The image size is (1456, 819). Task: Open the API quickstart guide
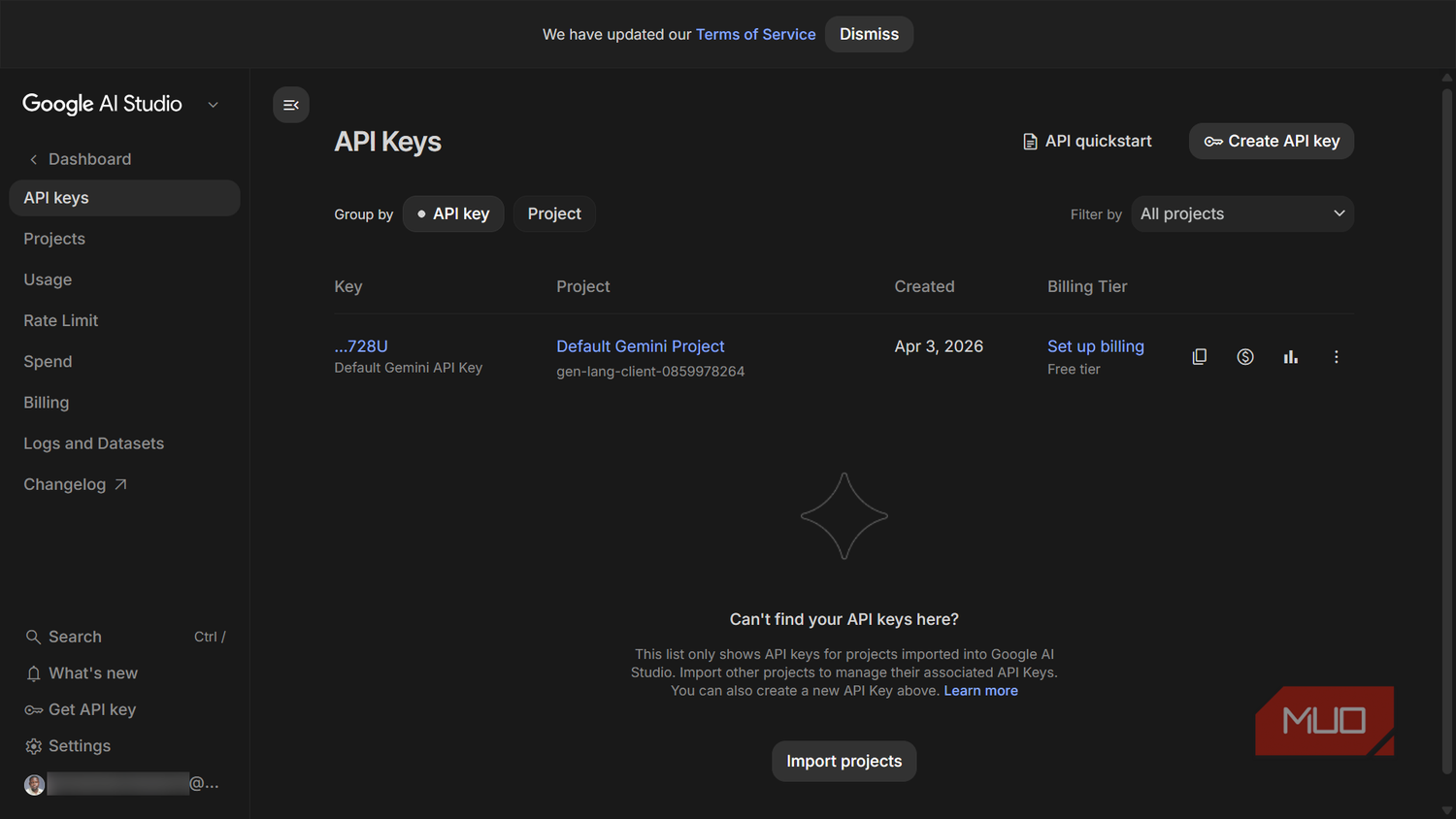click(x=1087, y=141)
